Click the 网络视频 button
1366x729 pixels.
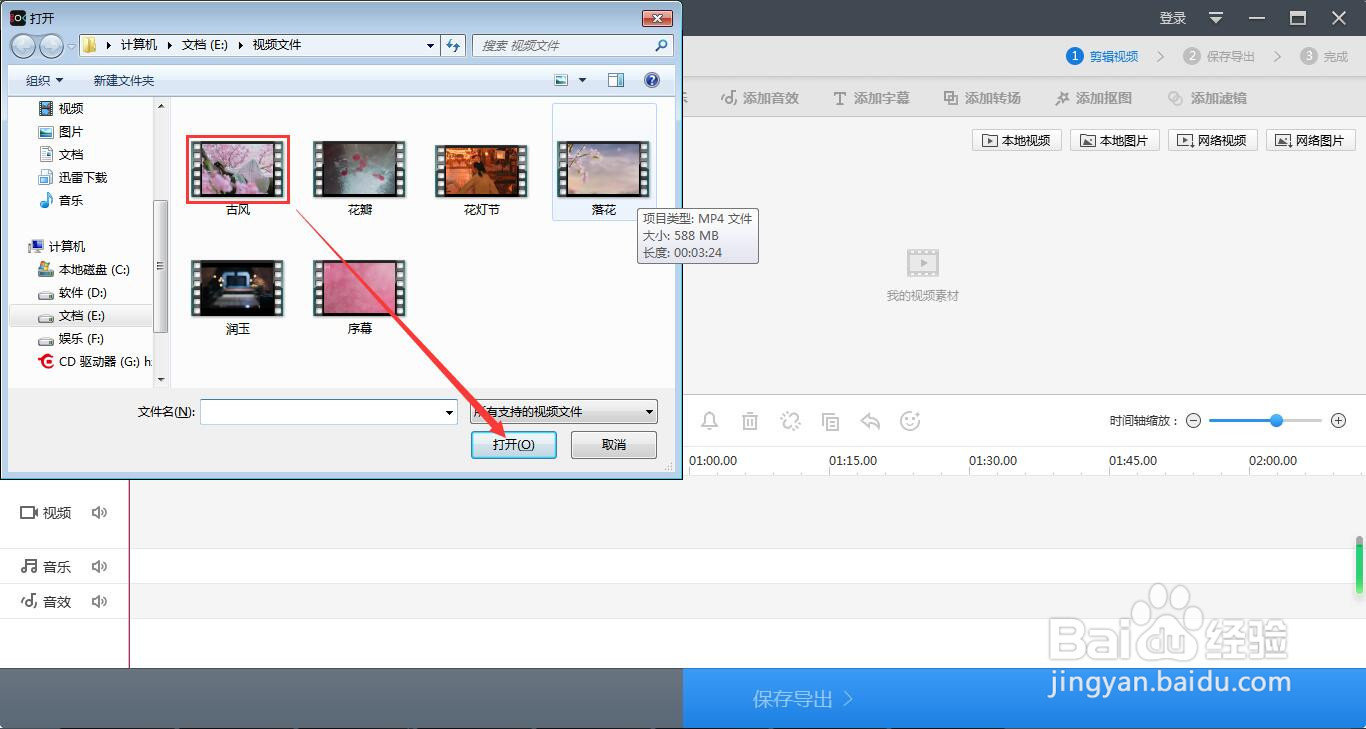[1213, 140]
